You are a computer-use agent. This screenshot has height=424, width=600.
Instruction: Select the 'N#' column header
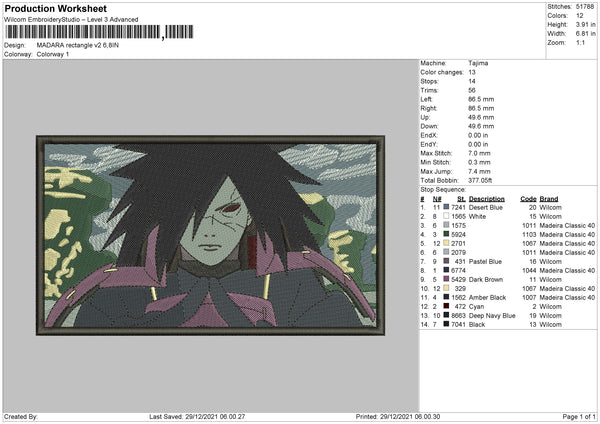(437, 199)
